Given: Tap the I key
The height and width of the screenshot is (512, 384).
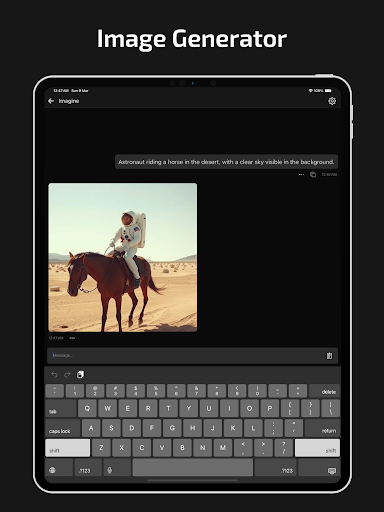Looking at the screenshot, I should [229, 408].
